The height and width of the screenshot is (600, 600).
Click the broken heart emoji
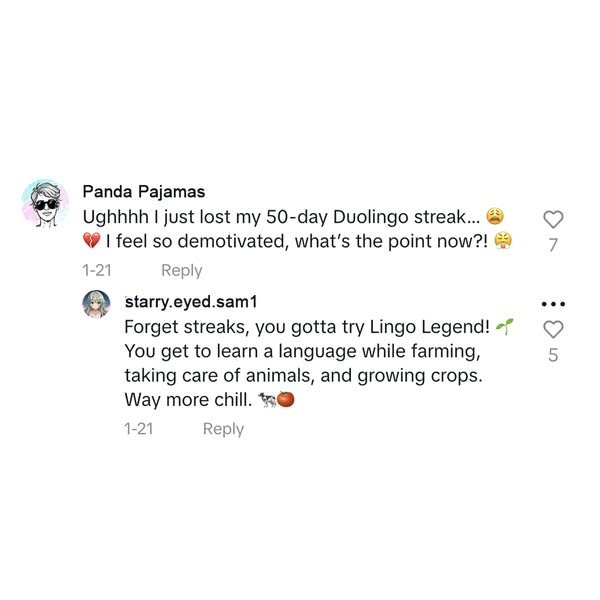pos(92,241)
